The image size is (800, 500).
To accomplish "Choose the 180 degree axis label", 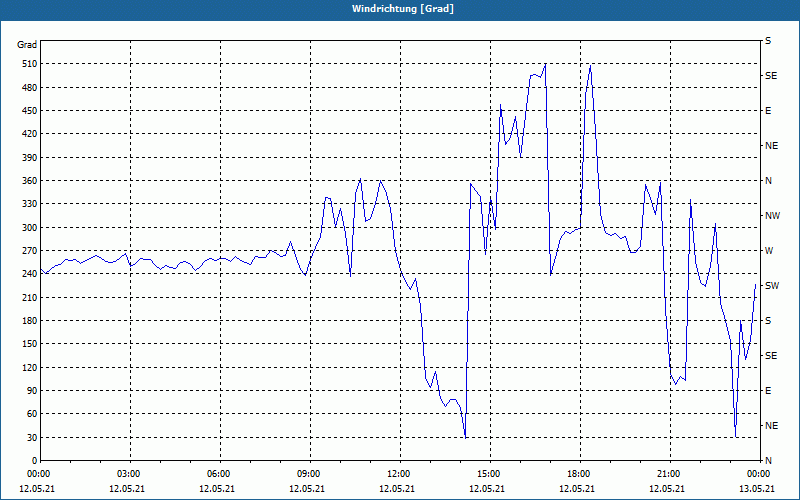I will [x=29, y=321].
